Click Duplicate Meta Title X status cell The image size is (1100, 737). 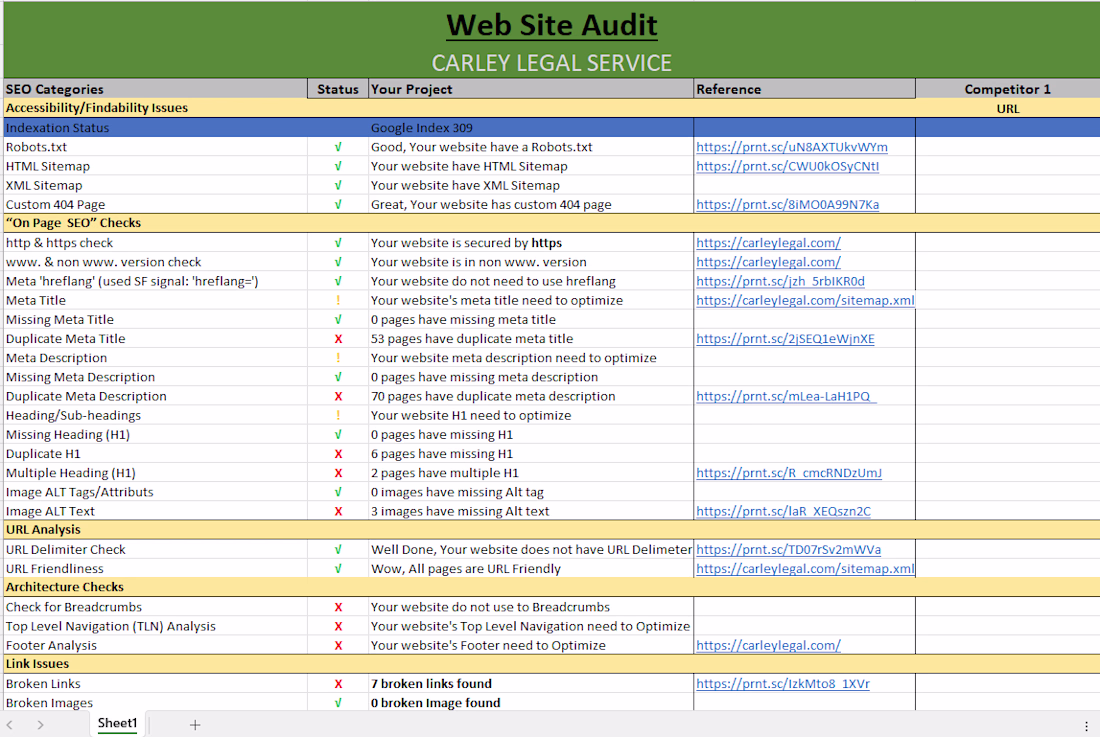click(x=337, y=339)
